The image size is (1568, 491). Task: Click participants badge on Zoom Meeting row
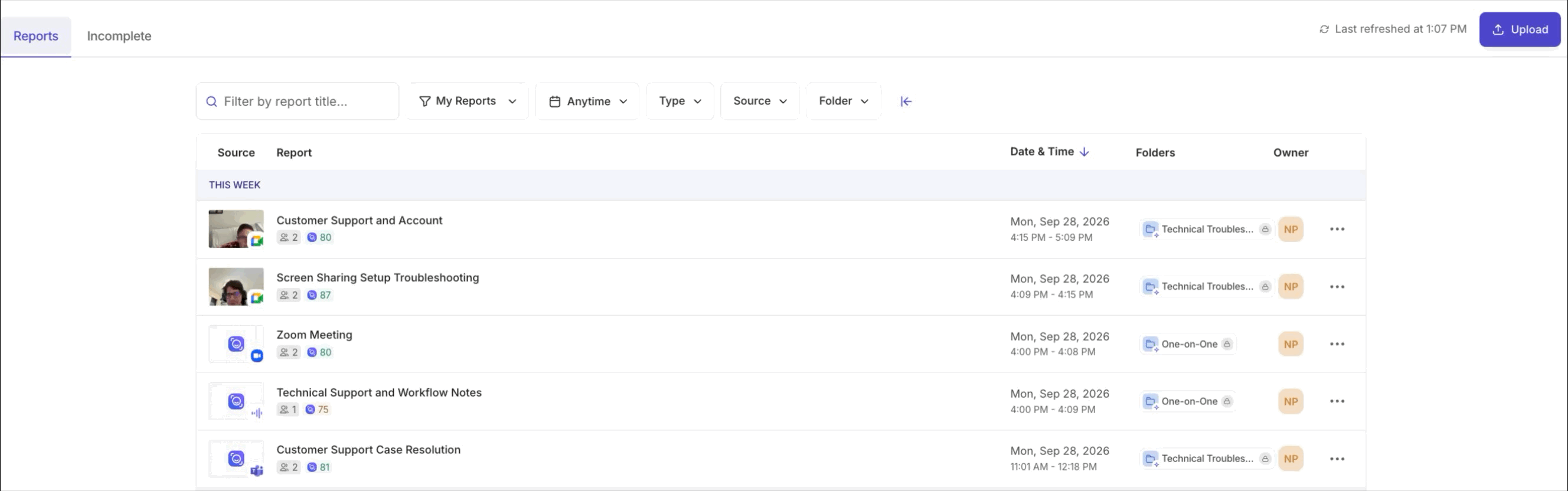point(289,352)
